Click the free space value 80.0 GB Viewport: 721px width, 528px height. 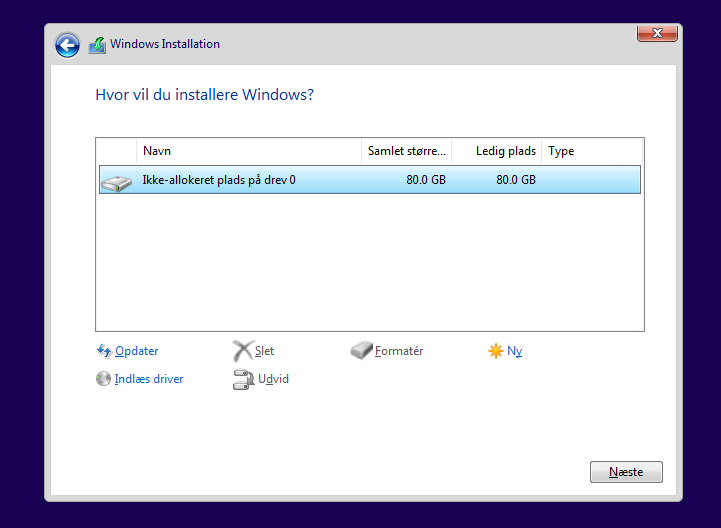click(516, 180)
